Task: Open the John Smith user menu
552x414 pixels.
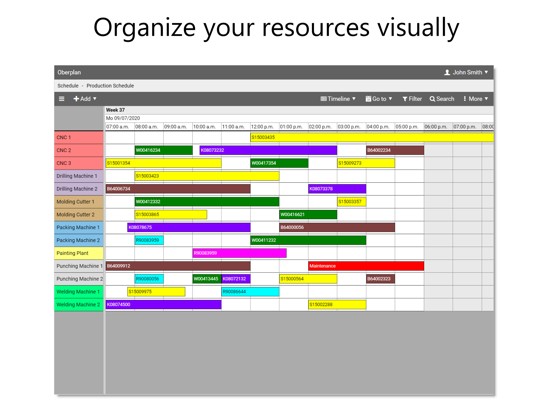Action: [466, 72]
